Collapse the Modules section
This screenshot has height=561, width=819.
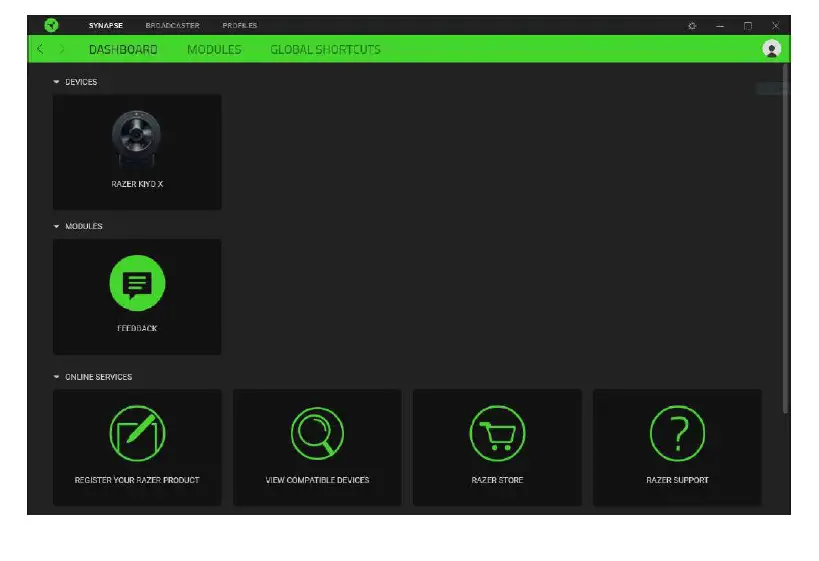(56, 226)
